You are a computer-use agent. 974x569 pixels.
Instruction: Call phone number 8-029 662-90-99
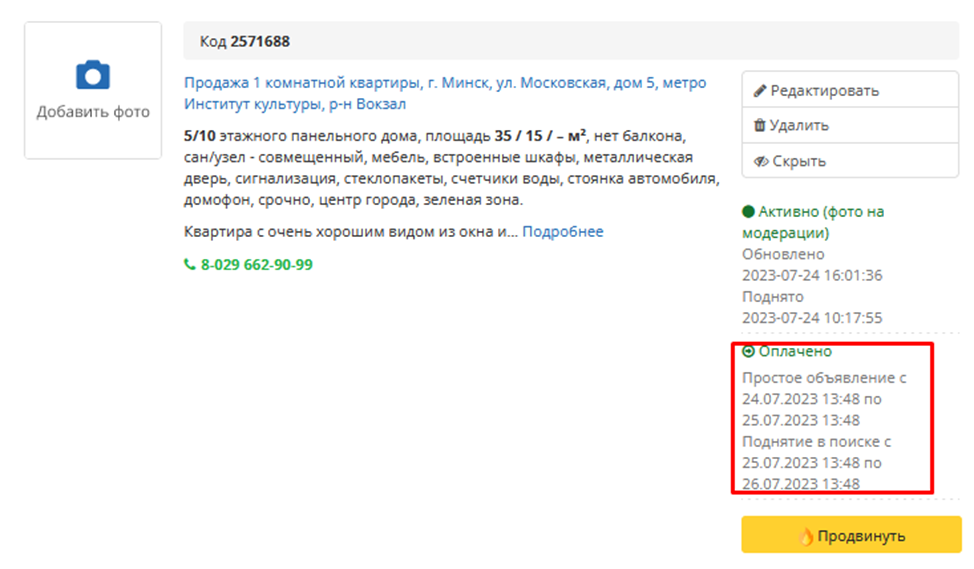[257, 265]
